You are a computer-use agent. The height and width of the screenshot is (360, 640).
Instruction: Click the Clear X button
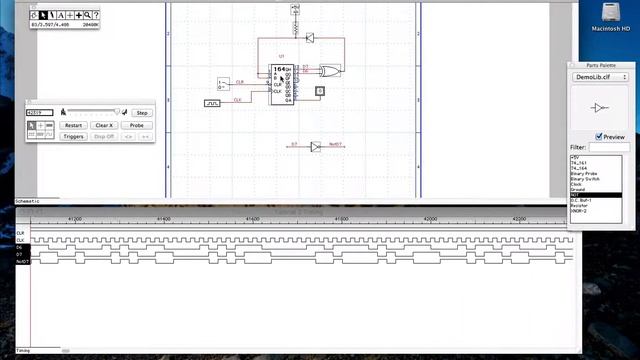tap(104, 125)
